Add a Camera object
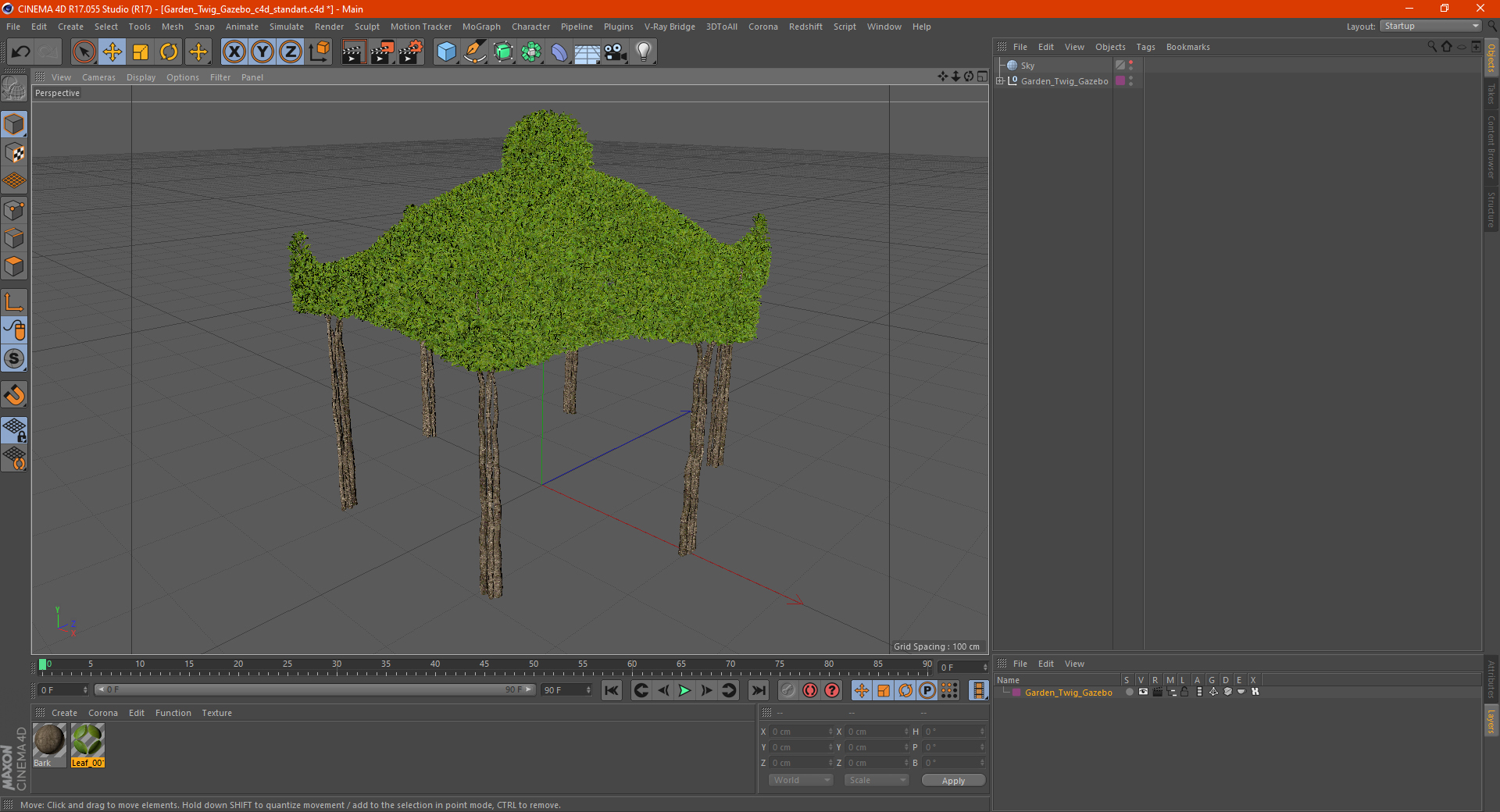Screen dimensions: 1500x812 click(x=616, y=52)
